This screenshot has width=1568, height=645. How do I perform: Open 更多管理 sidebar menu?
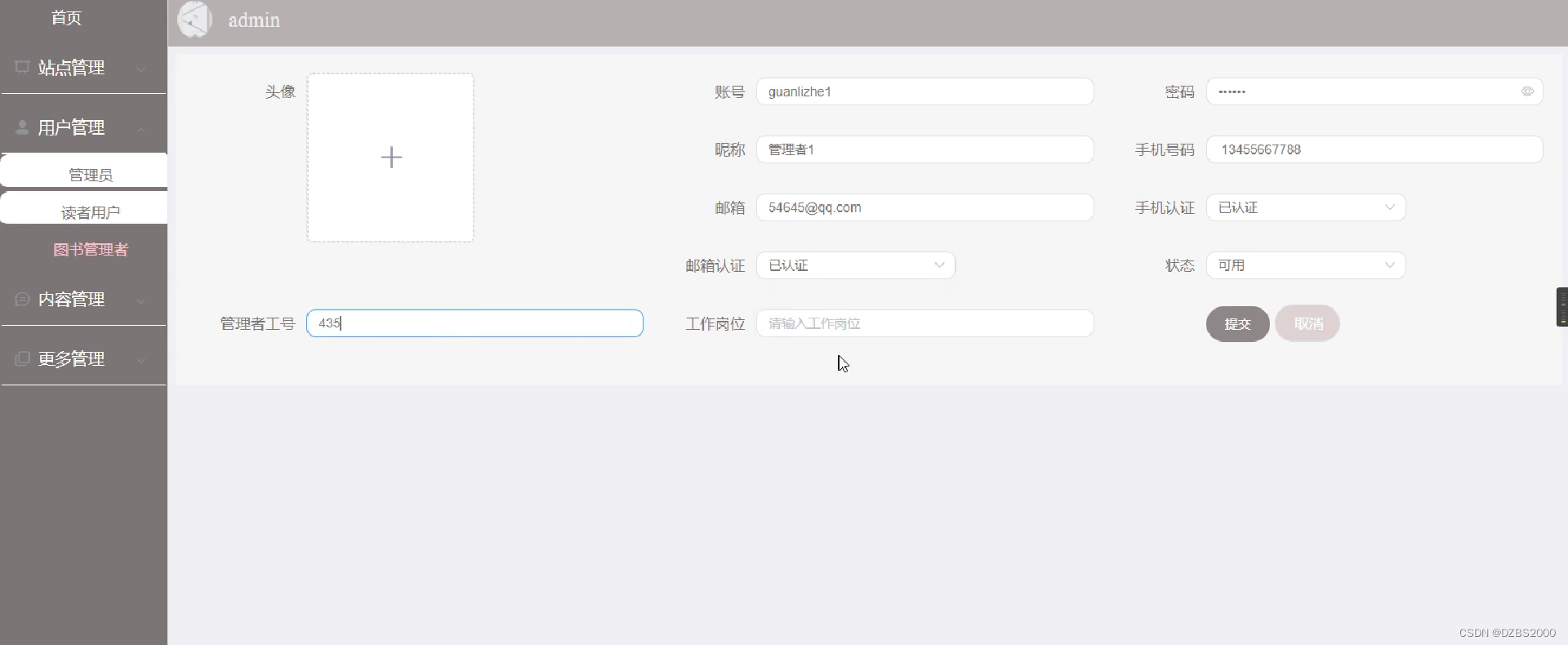tap(83, 358)
